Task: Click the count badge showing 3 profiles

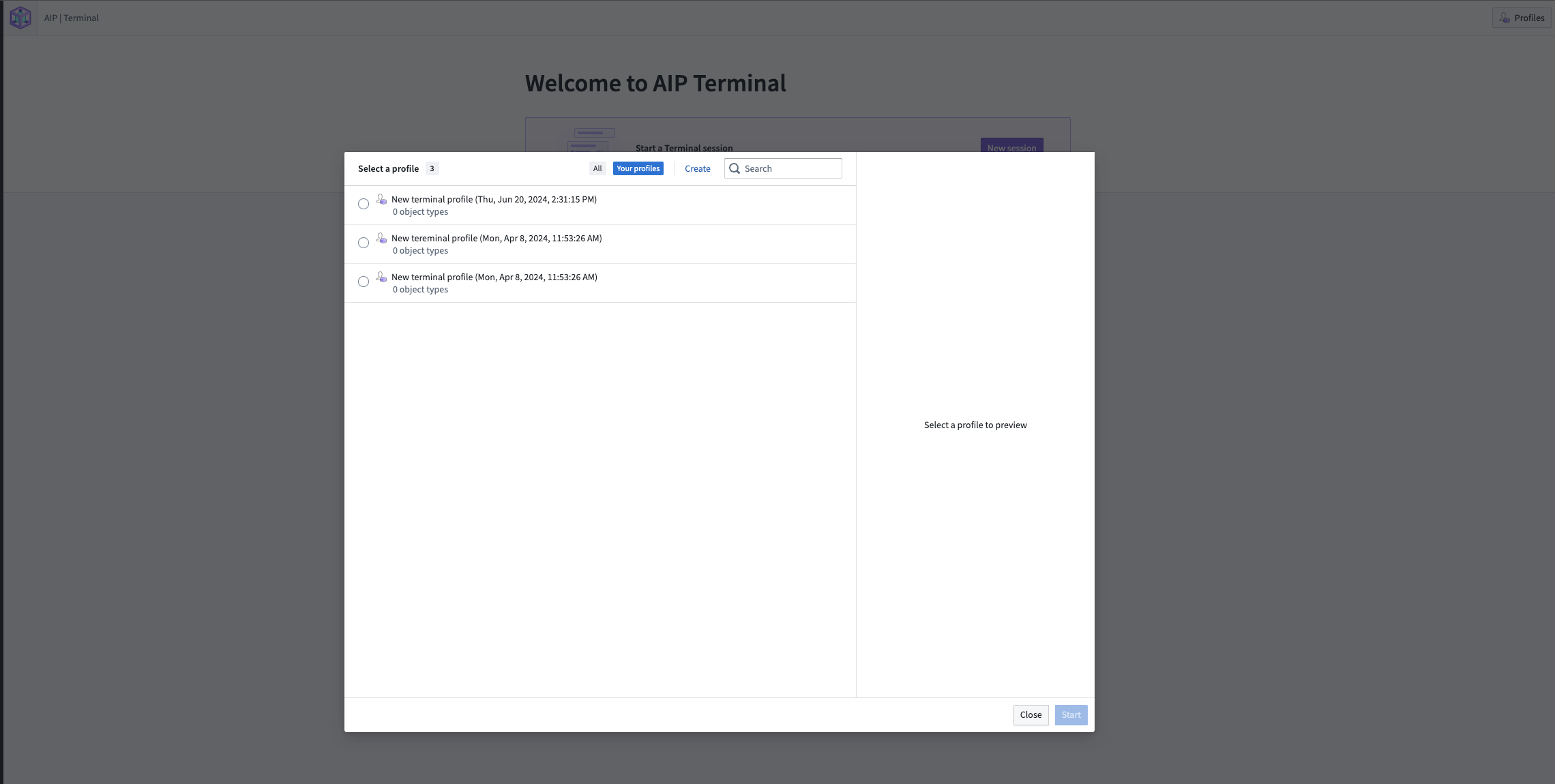Action: tap(432, 168)
